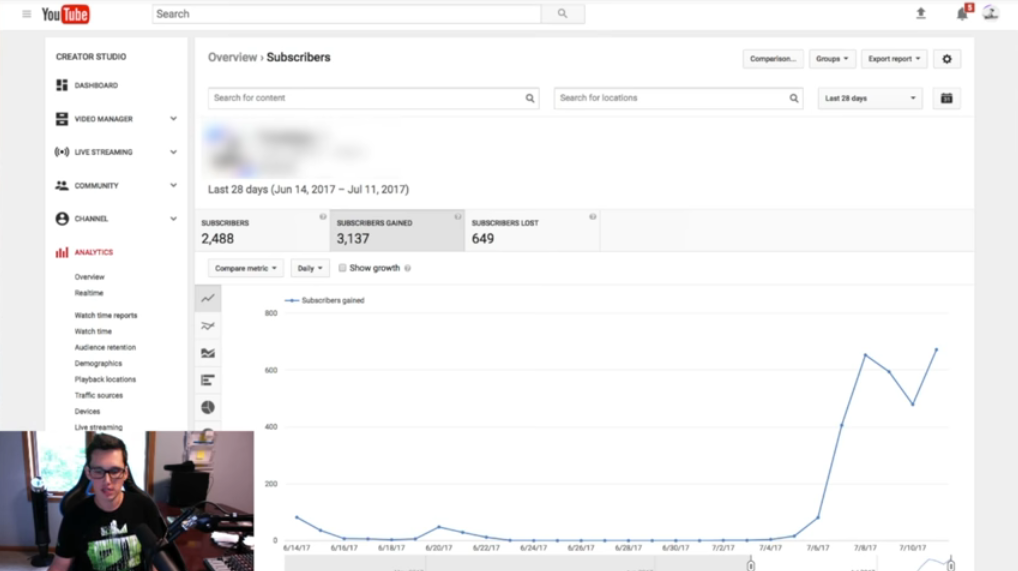Click the Dashboard grid icon

(62, 85)
